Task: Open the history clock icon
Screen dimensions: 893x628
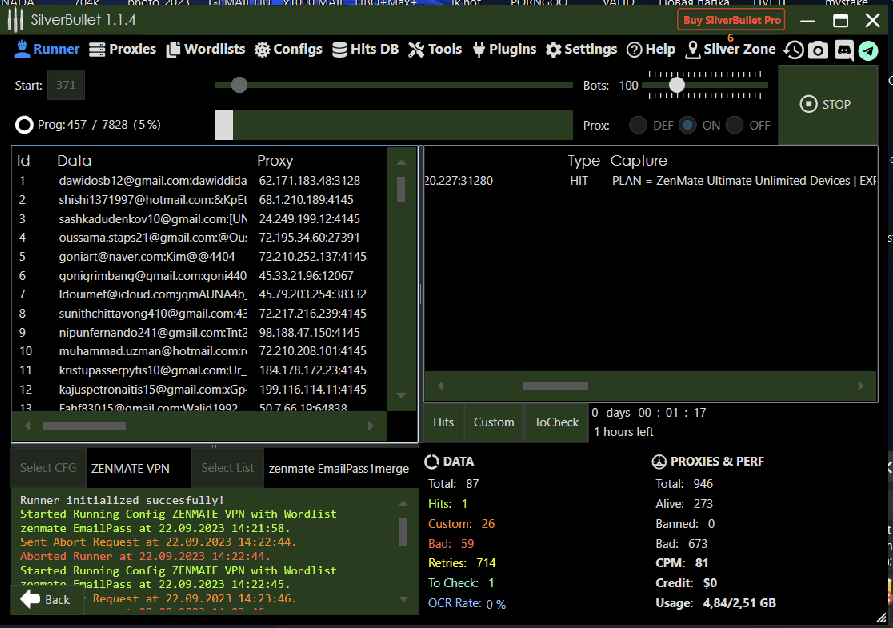Action: tap(793, 50)
